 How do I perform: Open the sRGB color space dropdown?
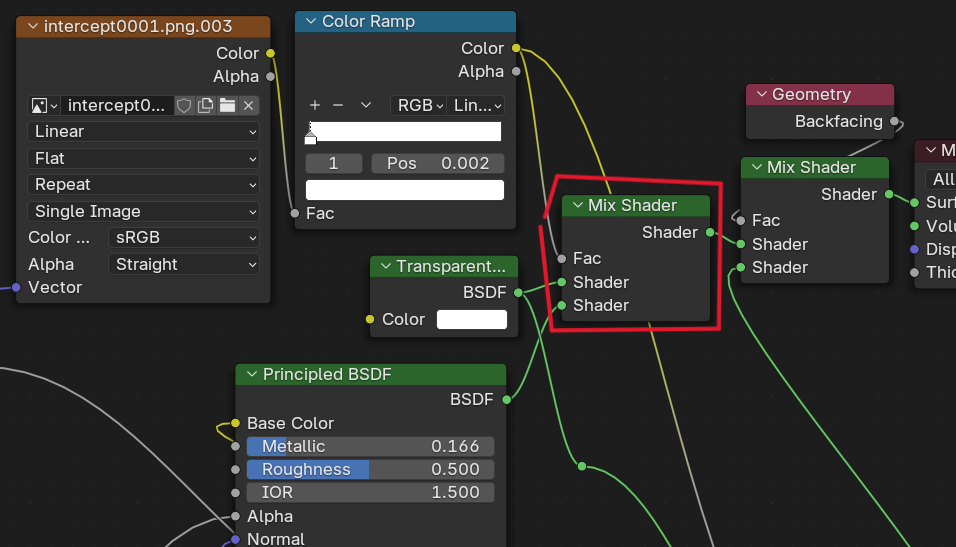183,238
